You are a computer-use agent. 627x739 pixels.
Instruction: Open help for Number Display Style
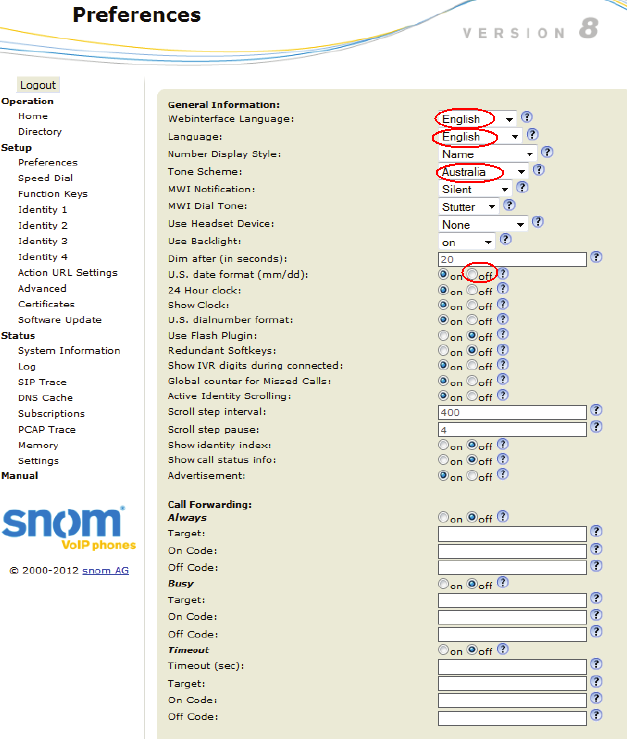click(546, 153)
